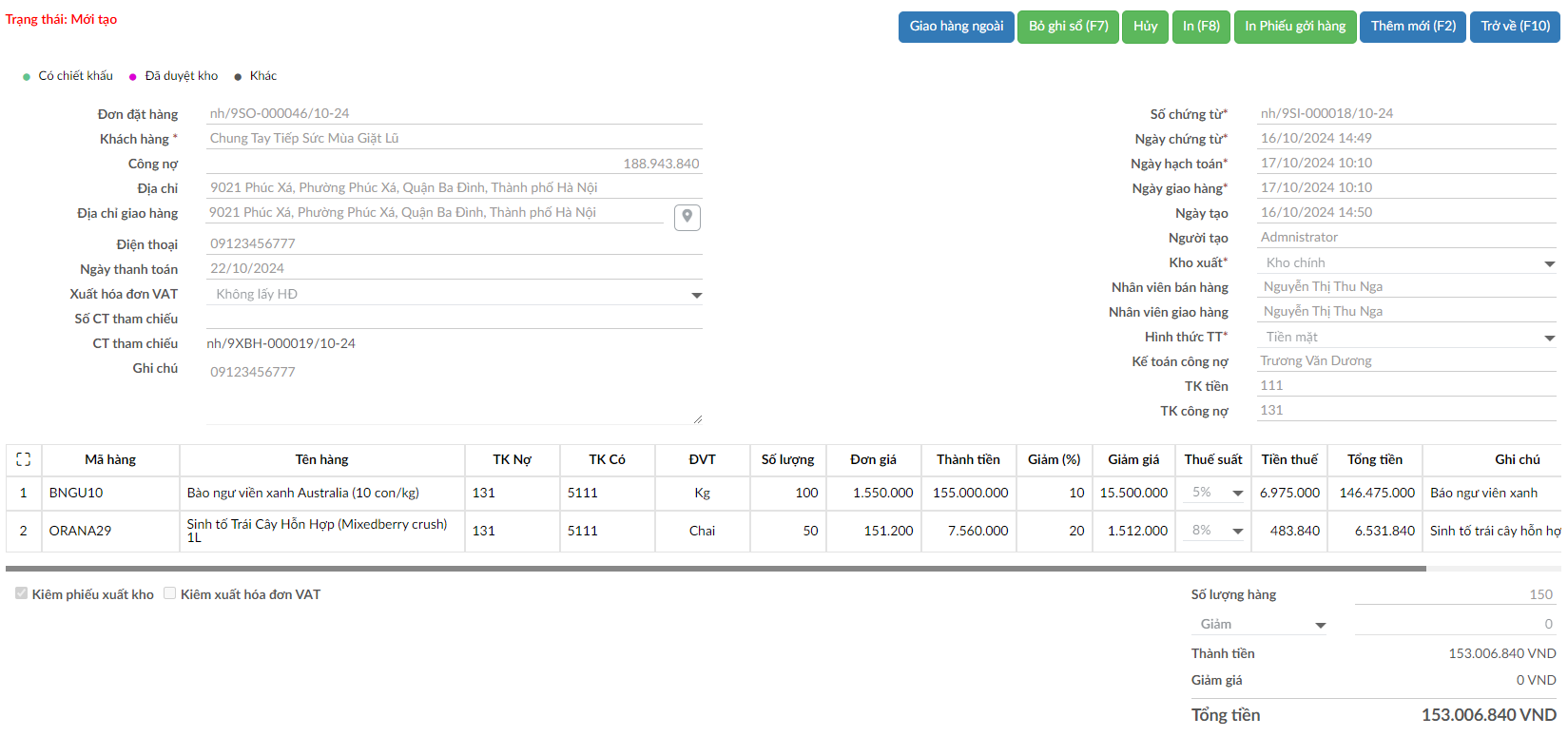This screenshot has width=1568, height=737.
Task: Click the Số CT tham chiếu field
Action: click(x=455, y=318)
